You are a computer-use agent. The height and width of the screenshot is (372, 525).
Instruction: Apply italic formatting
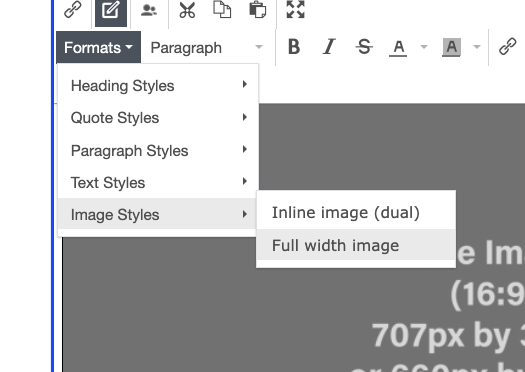pos(329,47)
